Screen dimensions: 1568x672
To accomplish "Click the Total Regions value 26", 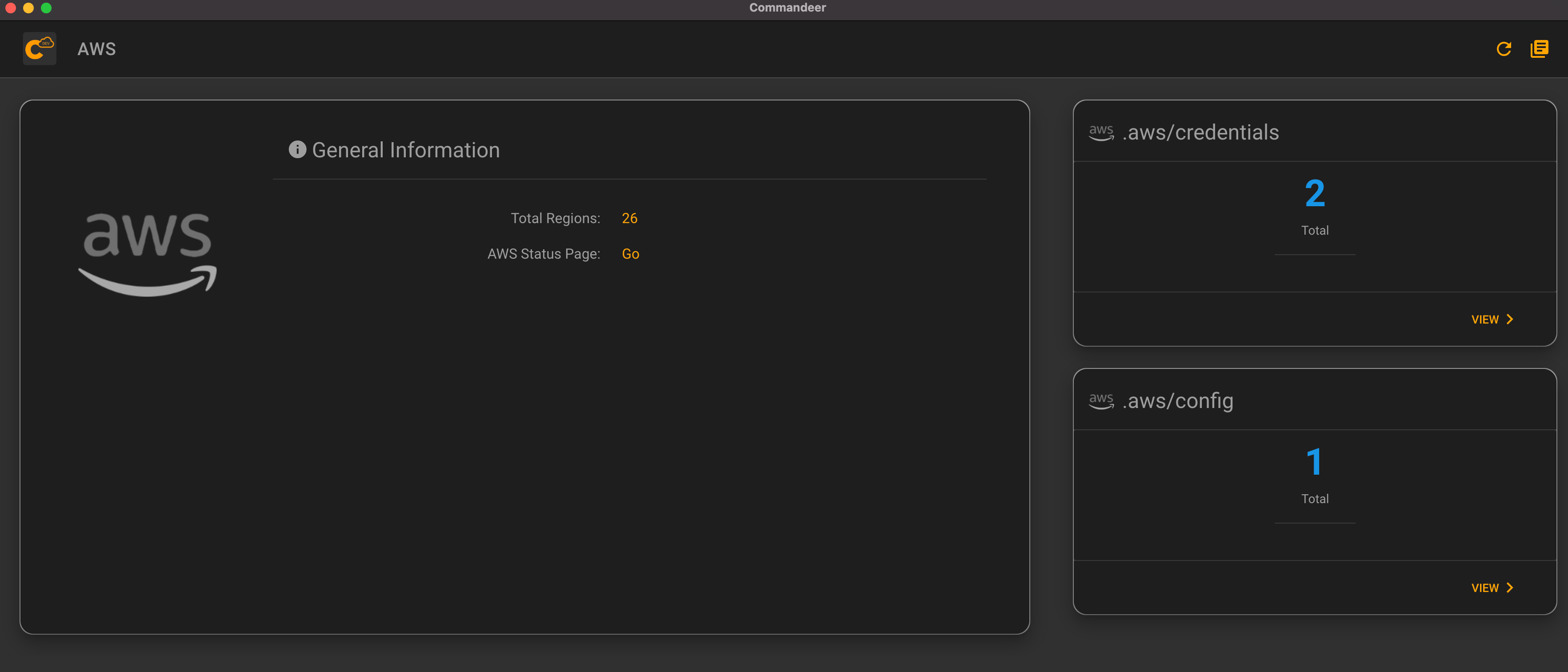I will pyautogui.click(x=629, y=219).
